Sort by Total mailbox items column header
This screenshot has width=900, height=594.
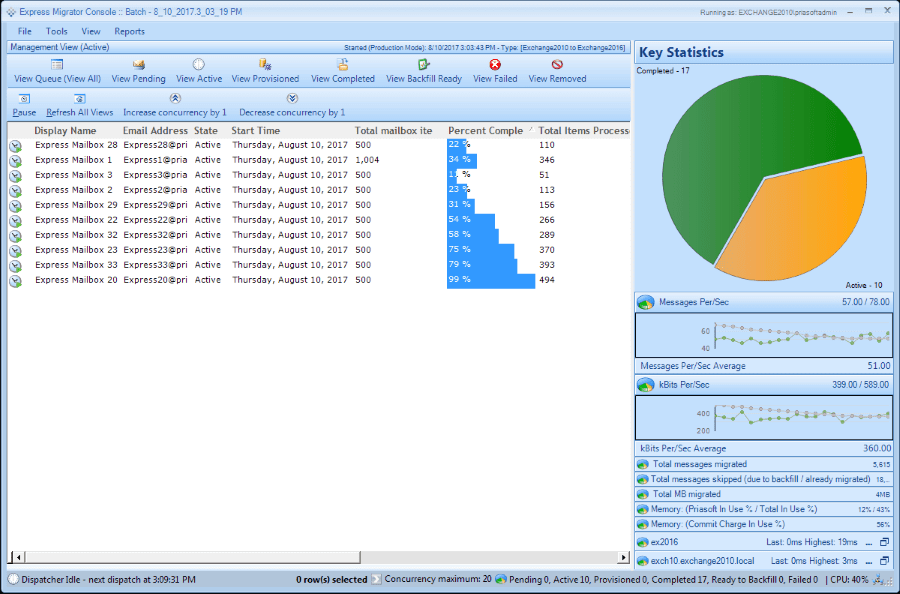(394, 131)
